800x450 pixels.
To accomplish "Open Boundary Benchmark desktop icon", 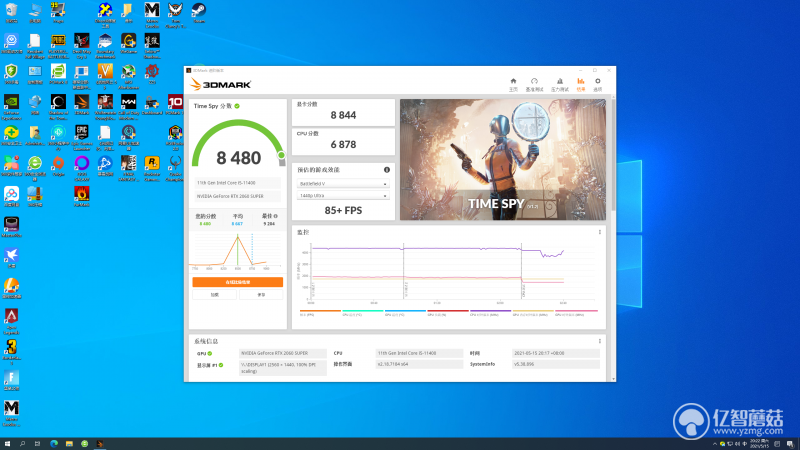I will point(105,46).
